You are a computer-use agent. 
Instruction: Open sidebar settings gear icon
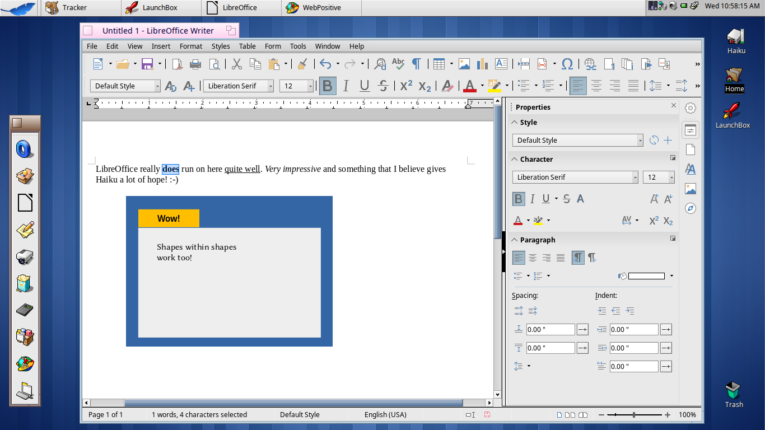pyautogui.click(x=690, y=108)
